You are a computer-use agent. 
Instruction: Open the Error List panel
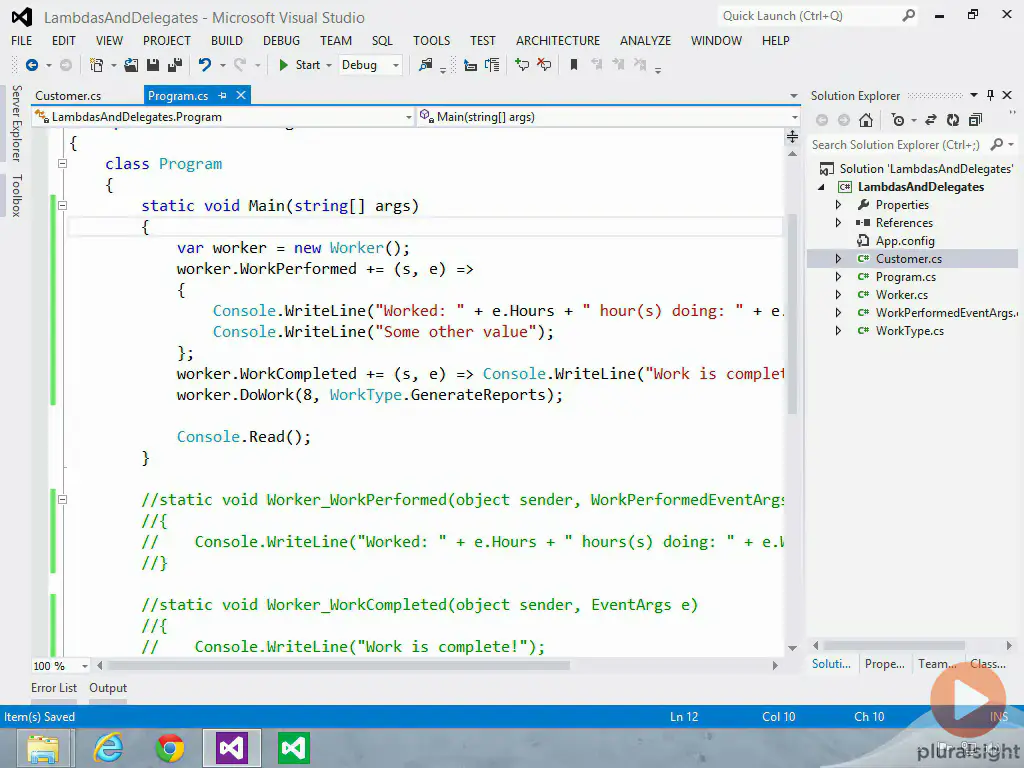click(x=54, y=688)
